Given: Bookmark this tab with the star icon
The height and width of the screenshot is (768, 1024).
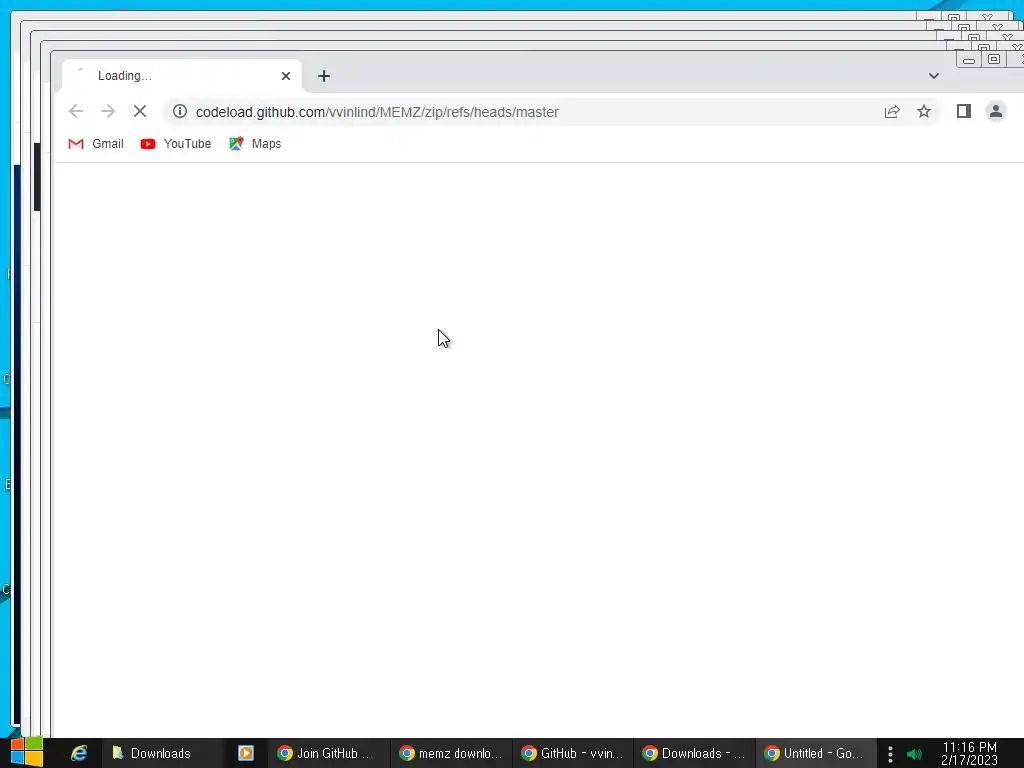Looking at the screenshot, I should click(923, 111).
